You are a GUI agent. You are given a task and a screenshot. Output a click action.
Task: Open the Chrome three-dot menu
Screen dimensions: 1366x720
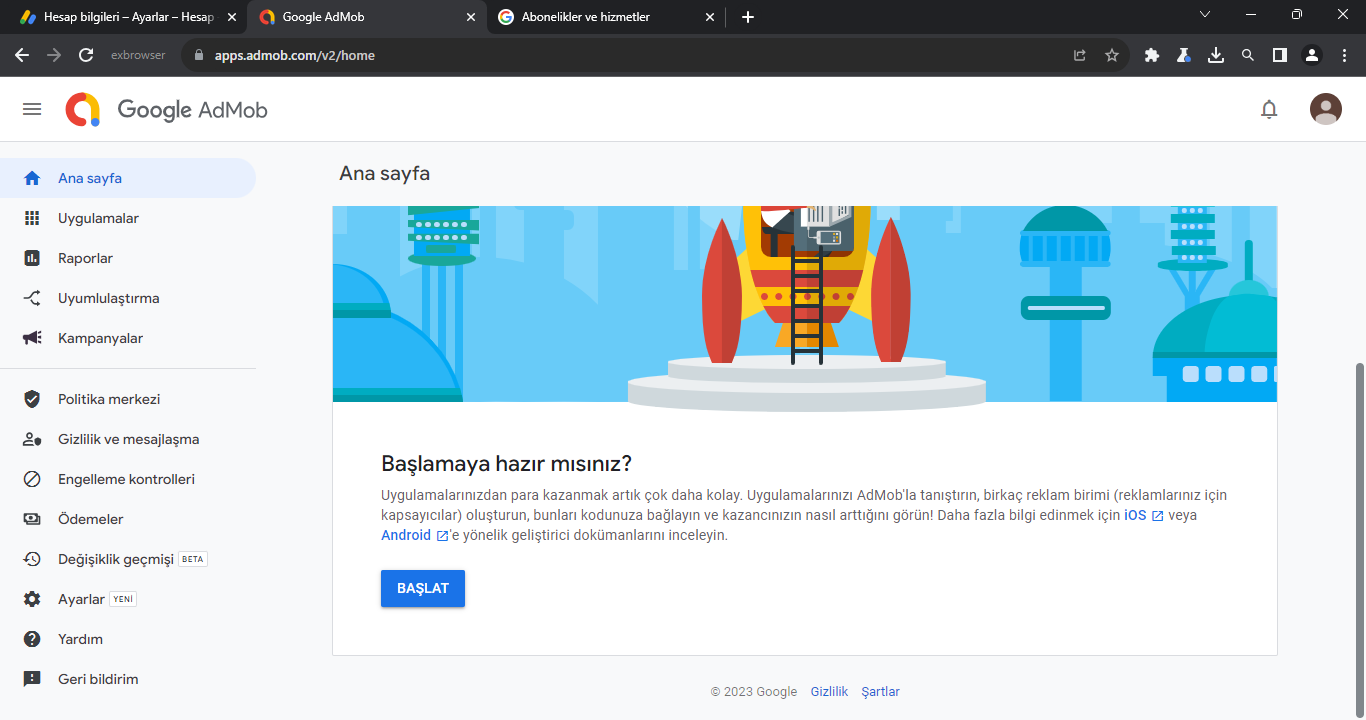tap(1344, 56)
